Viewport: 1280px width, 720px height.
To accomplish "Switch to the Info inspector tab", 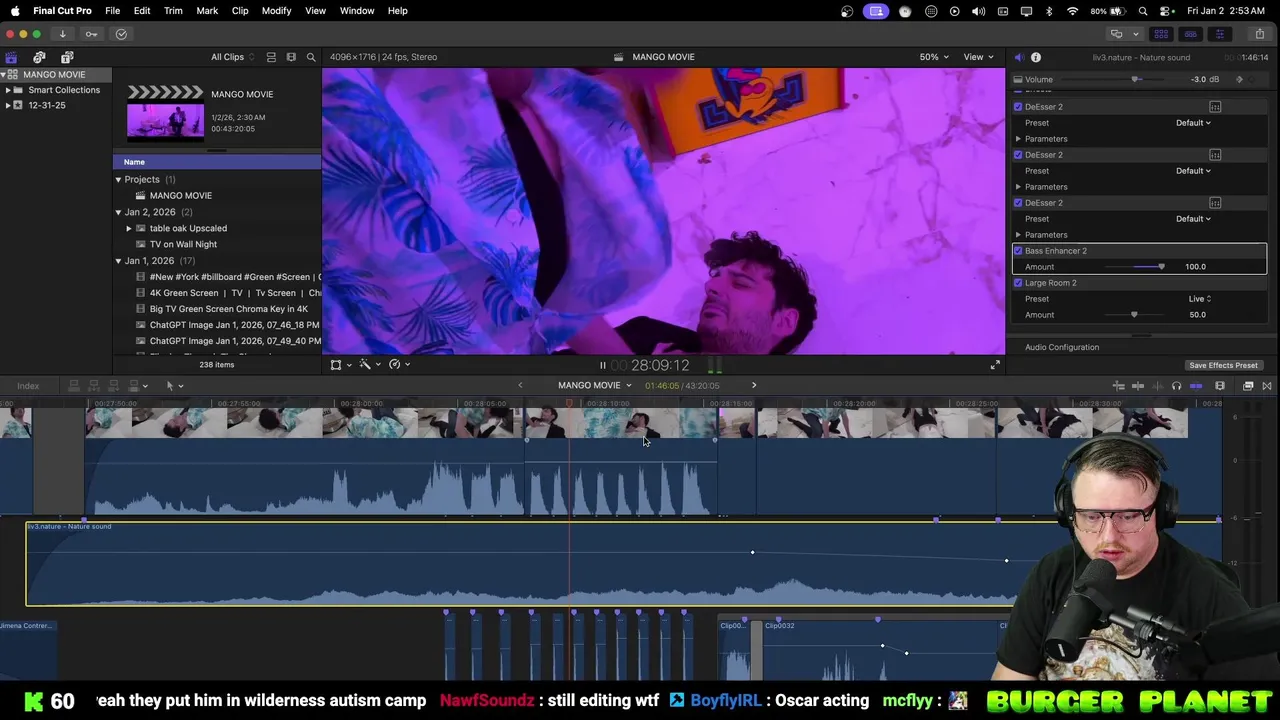I will click(x=1036, y=57).
